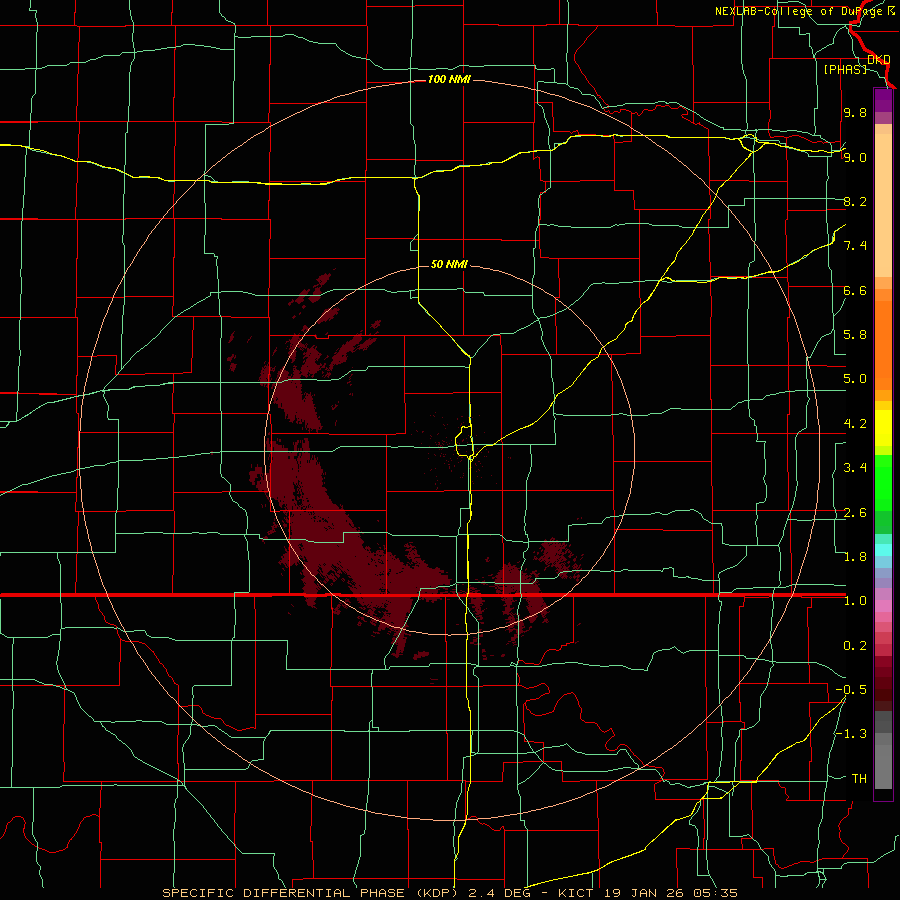Select the purple swatch at the scale top

click(883, 100)
